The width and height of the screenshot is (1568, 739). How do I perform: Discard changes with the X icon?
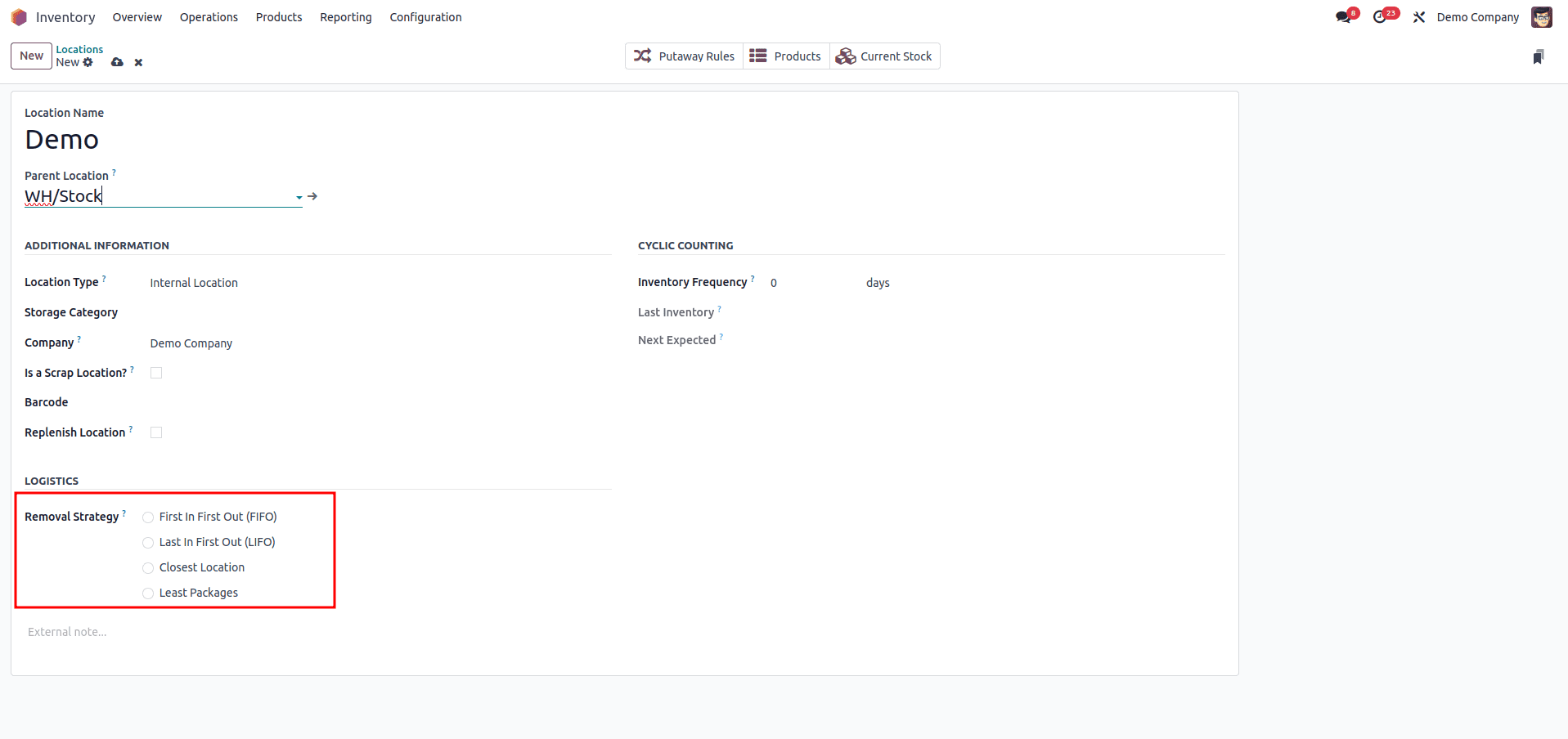[138, 62]
